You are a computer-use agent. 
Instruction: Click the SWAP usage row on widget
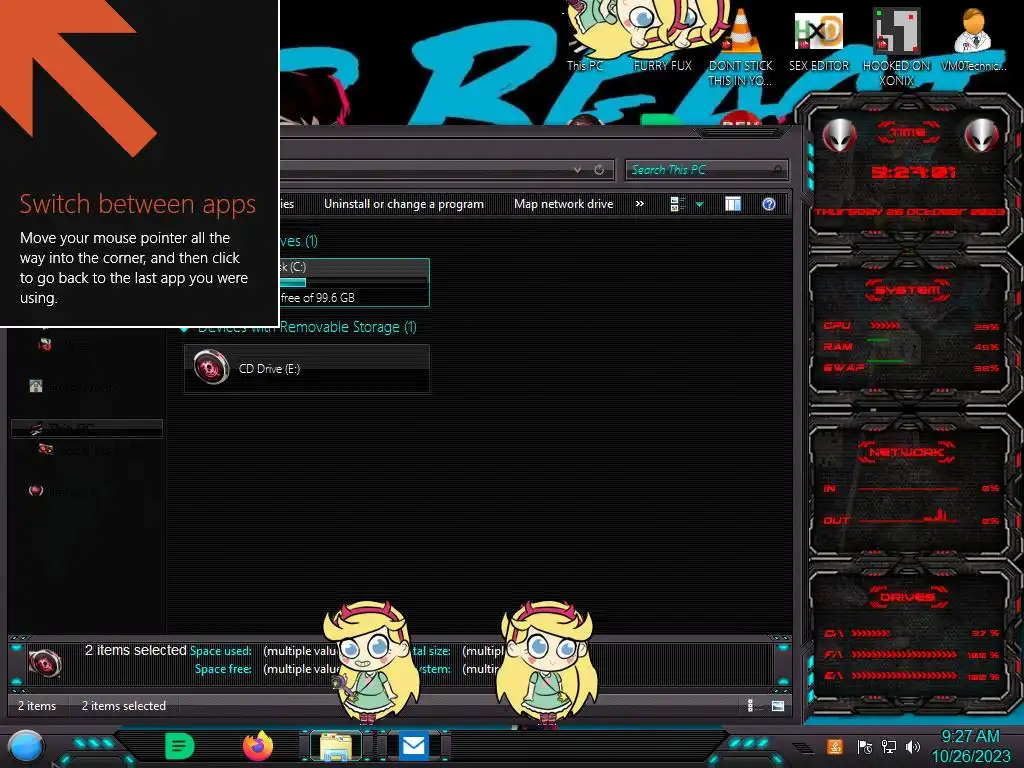click(x=910, y=368)
